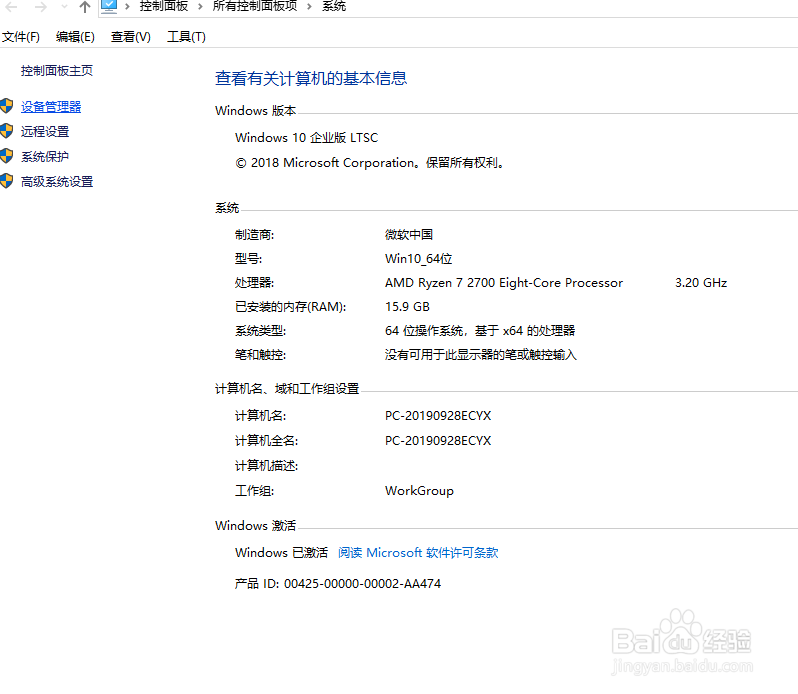Open the 文件(F) menu

(x=21, y=37)
